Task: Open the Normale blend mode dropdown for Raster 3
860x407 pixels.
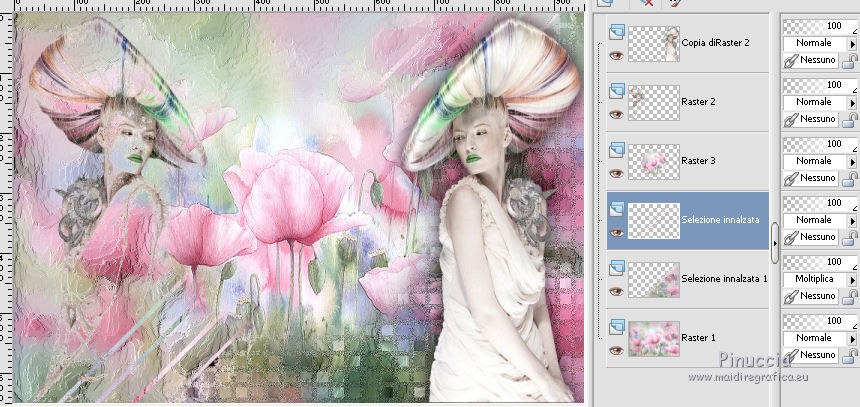Action: tap(820, 161)
